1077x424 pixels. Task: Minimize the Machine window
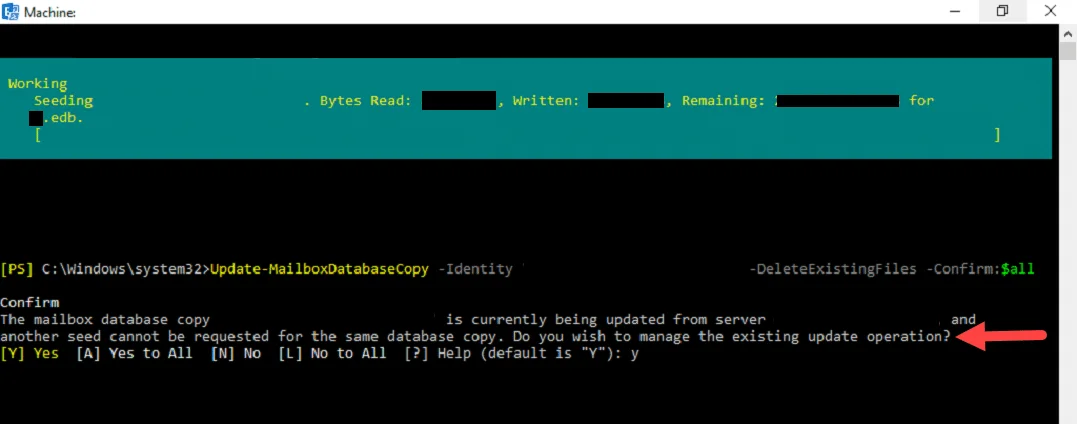point(947,11)
